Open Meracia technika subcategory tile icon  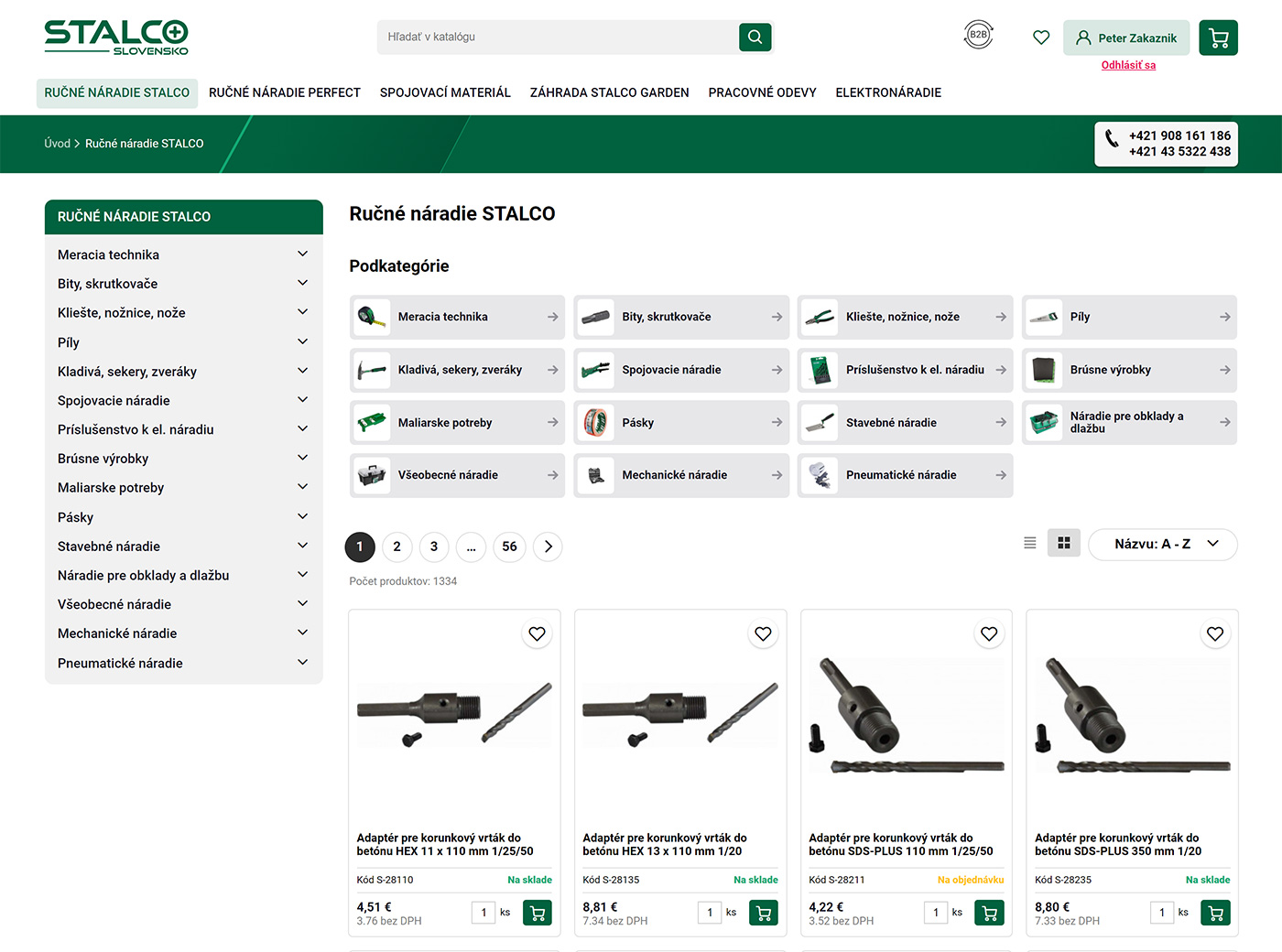(372, 317)
